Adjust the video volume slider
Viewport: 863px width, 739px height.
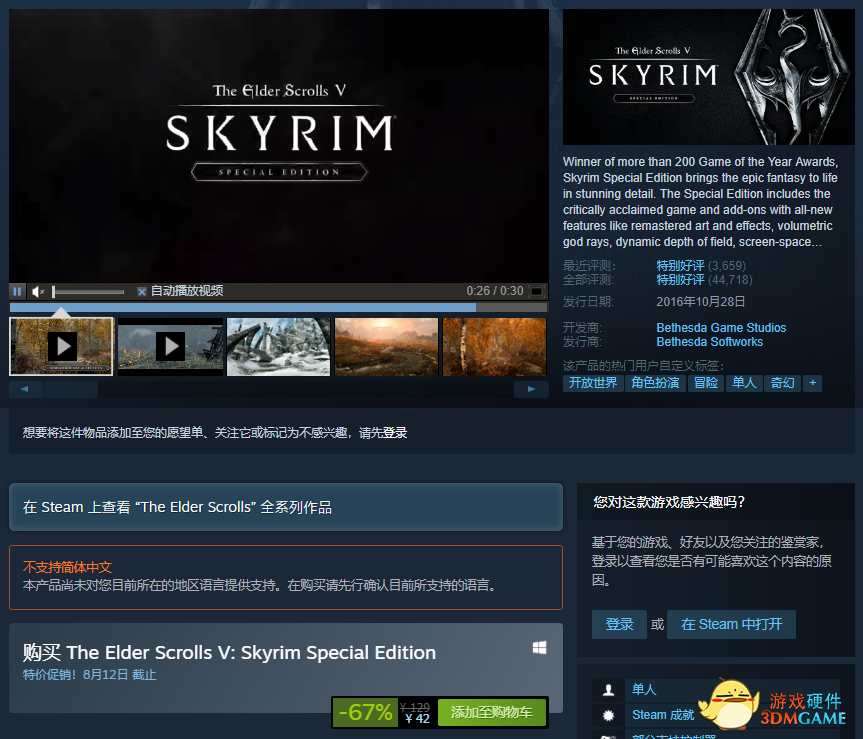click(x=88, y=292)
